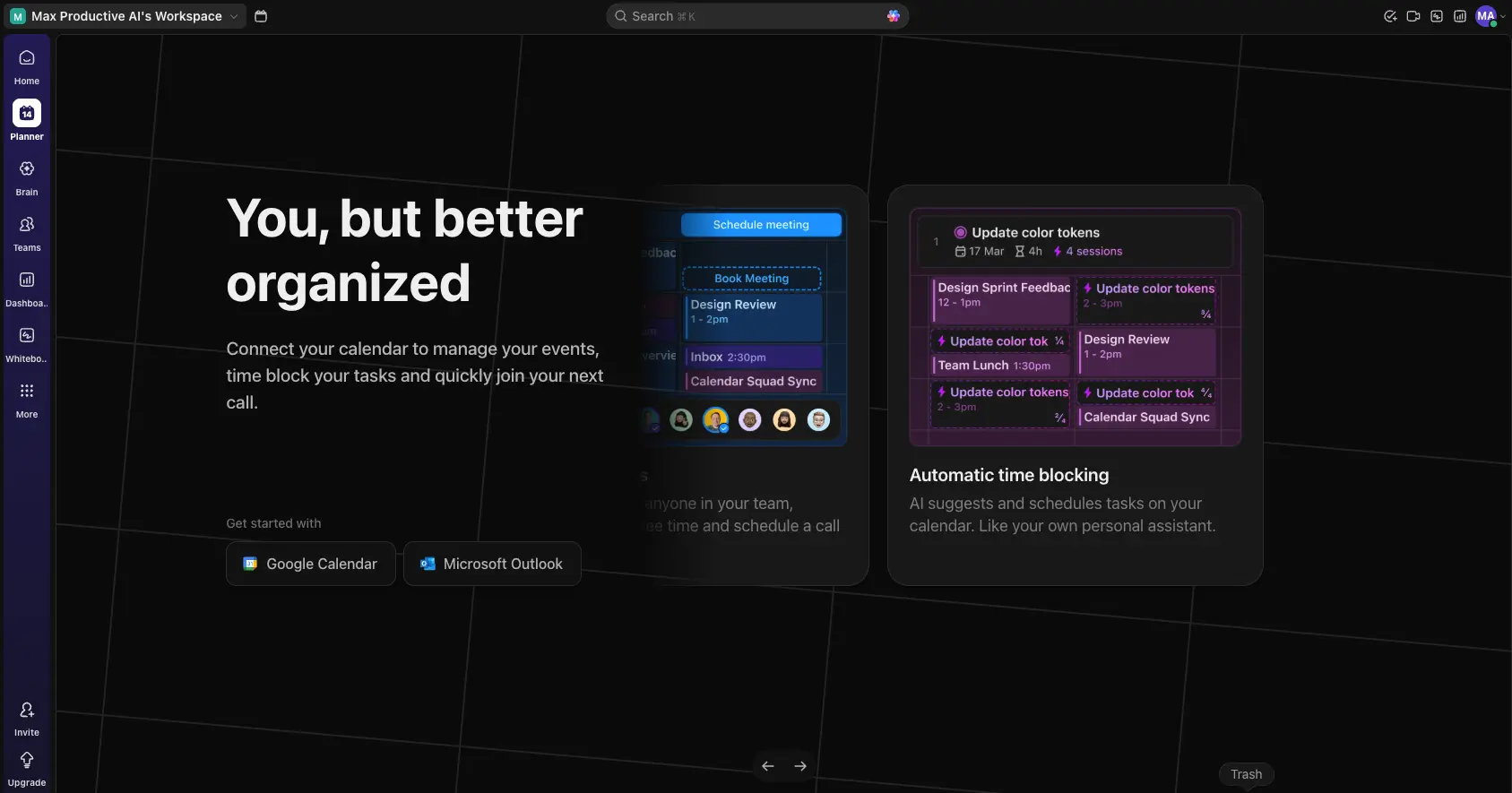The height and width of the screenshot is (793, 1512).
Task: Expand the workspace switcher dropdown chevron
Action: (234, 16)
